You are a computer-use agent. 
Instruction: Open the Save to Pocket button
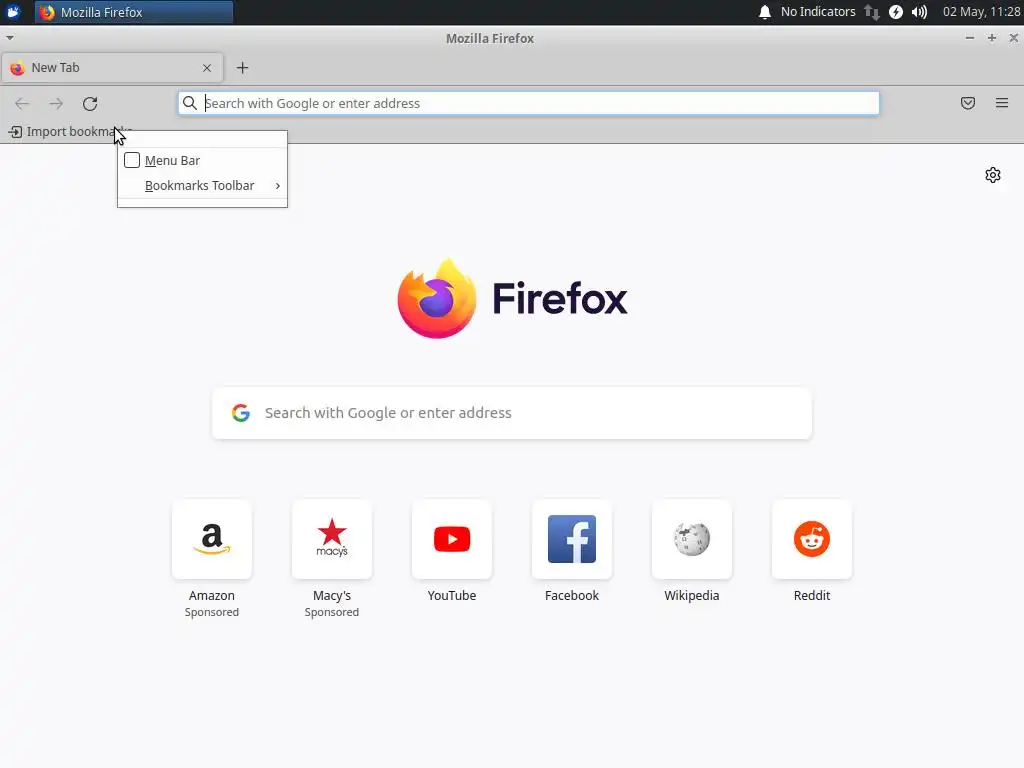(x=968, y=103)
